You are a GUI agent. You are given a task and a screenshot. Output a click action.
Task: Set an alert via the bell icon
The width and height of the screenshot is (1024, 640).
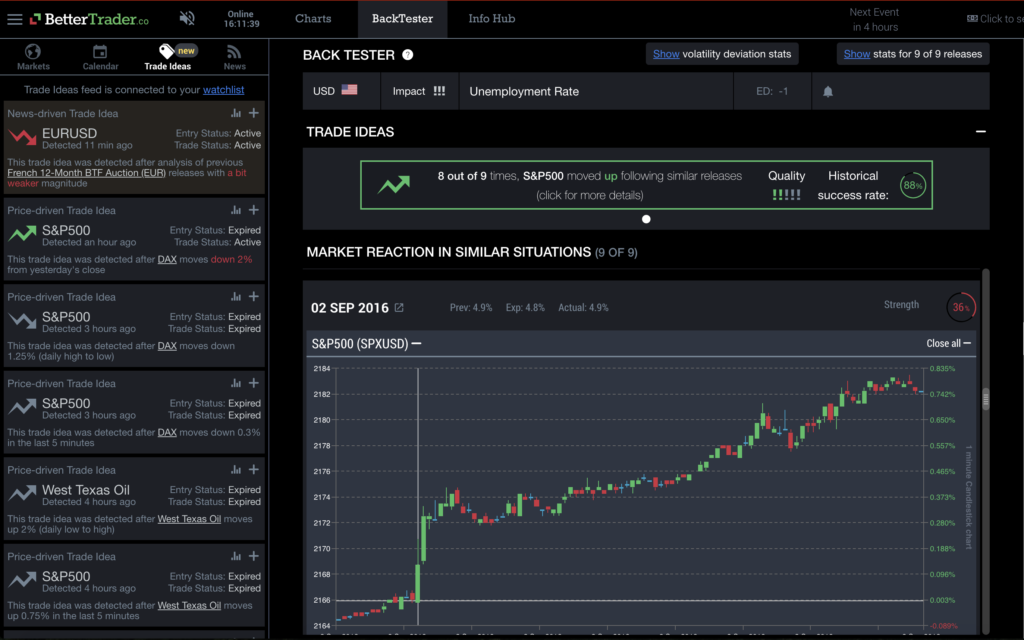coord(826,90)
